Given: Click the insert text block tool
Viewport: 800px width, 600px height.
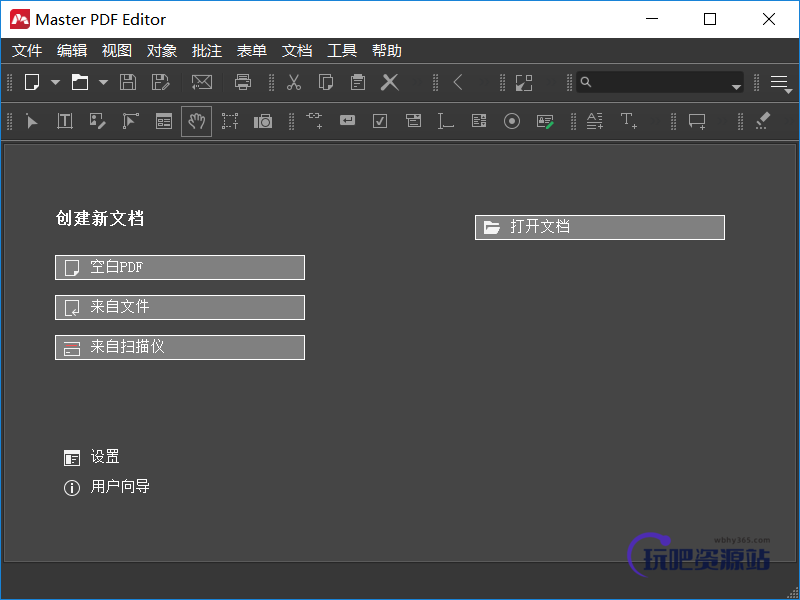Looking at the screenshot, I should (x=594, y=121).
